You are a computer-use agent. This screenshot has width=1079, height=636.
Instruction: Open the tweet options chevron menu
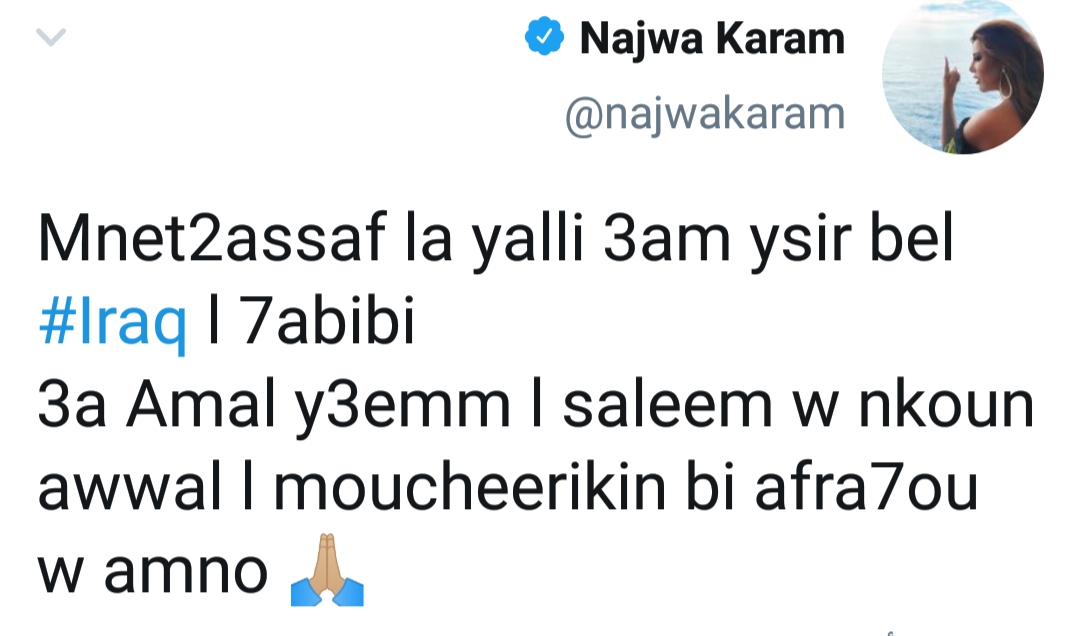click(50, 38)
